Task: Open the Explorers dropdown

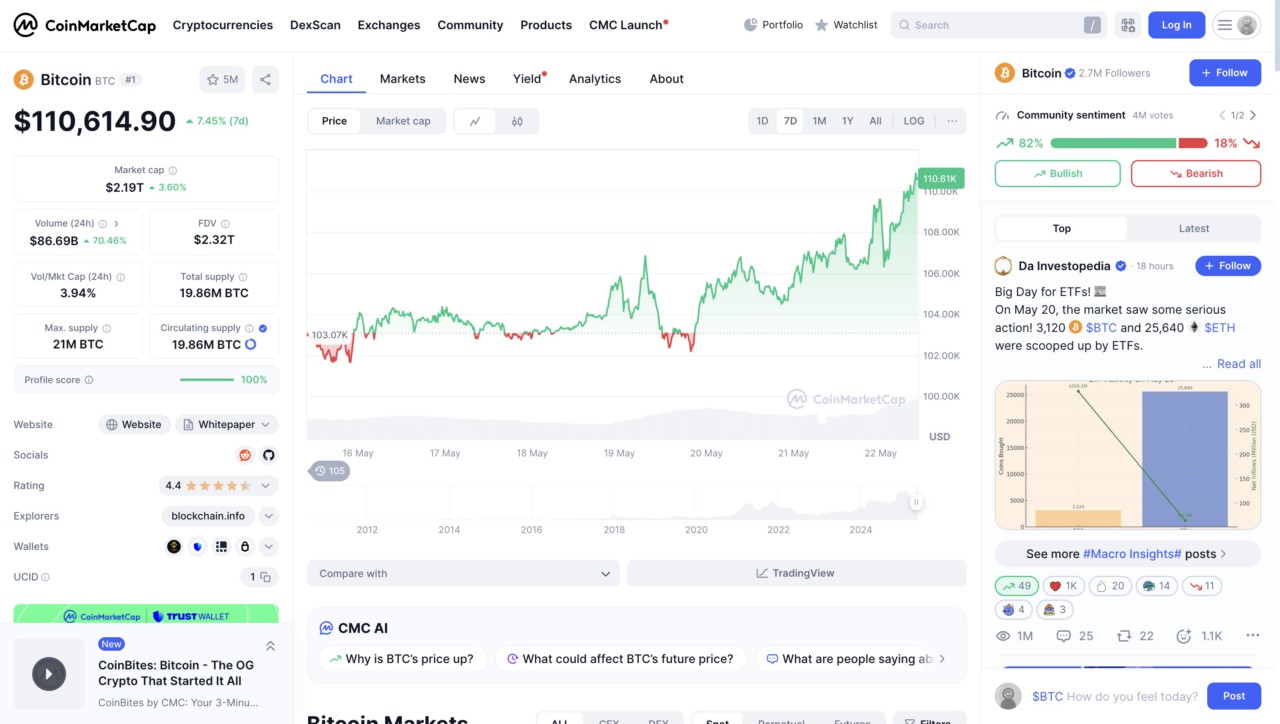Action: pos(268,515)
